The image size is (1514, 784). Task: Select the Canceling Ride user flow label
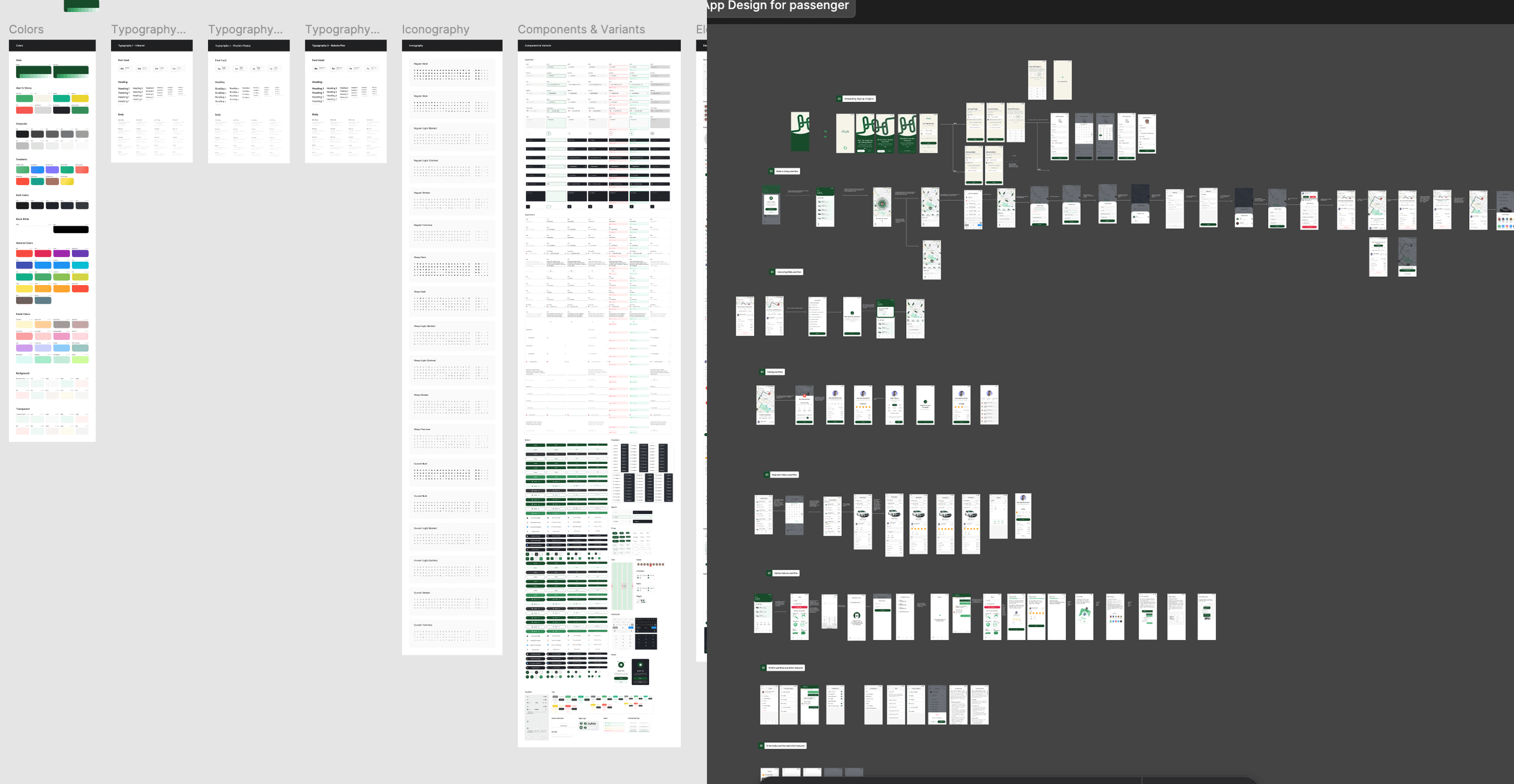(789, 272)
